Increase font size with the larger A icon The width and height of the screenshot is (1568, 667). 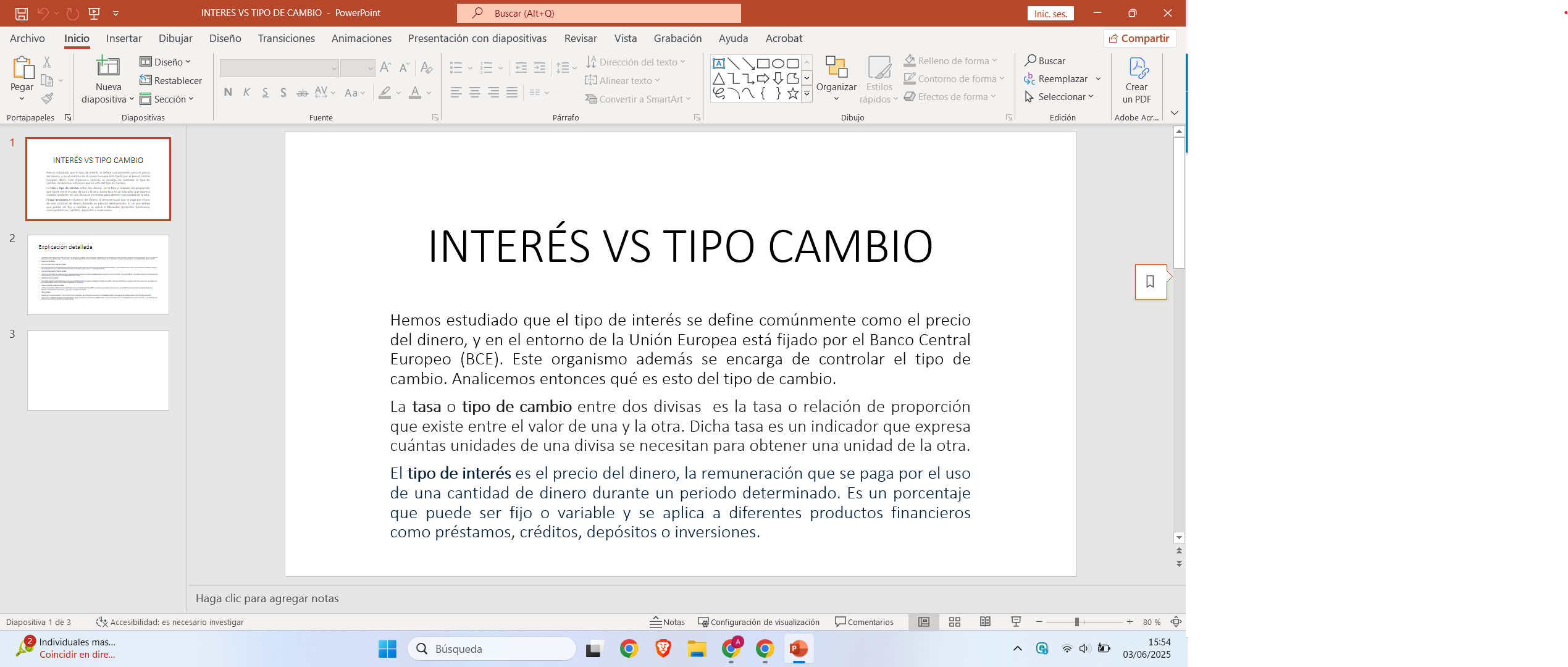point(386,67)
